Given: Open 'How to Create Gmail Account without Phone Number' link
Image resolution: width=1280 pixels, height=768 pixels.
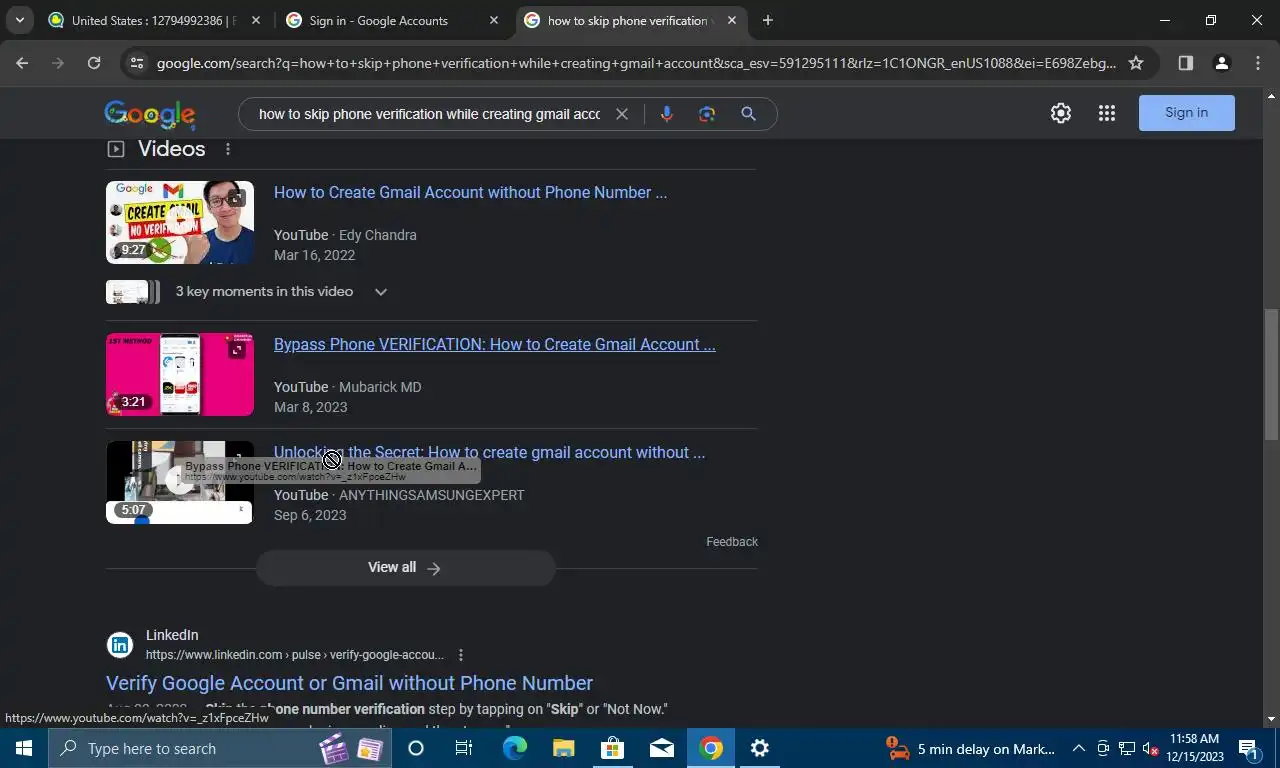Looking at the screenshot, I should pos(470,192).
